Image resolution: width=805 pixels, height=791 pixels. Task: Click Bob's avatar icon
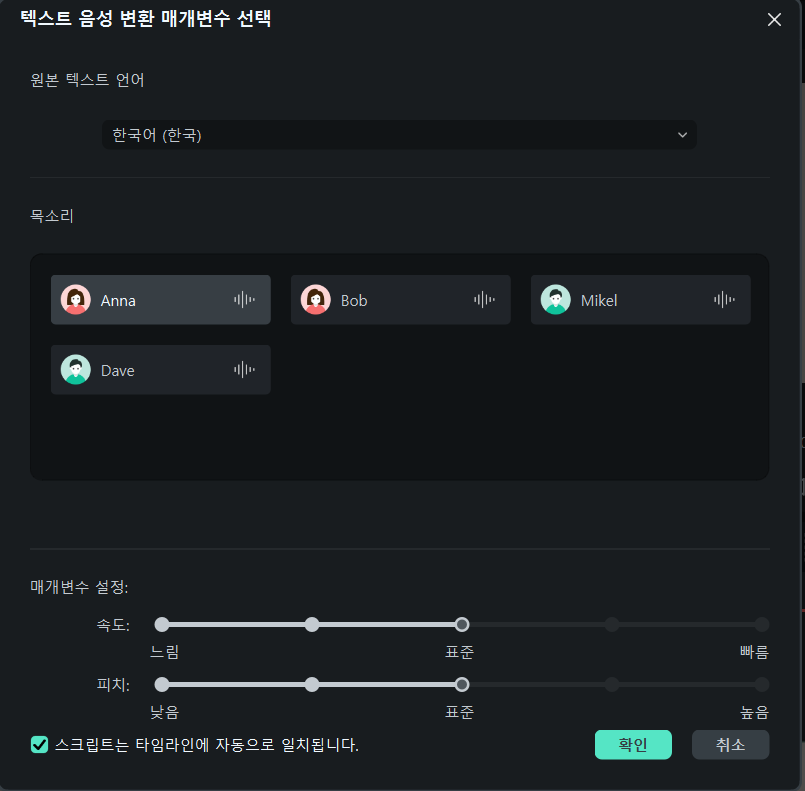click(316, 299)
